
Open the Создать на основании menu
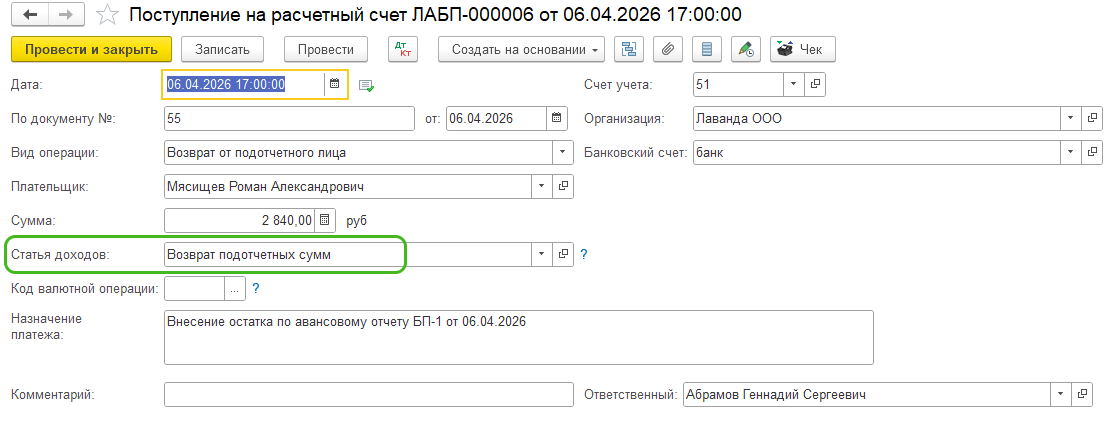522,49
